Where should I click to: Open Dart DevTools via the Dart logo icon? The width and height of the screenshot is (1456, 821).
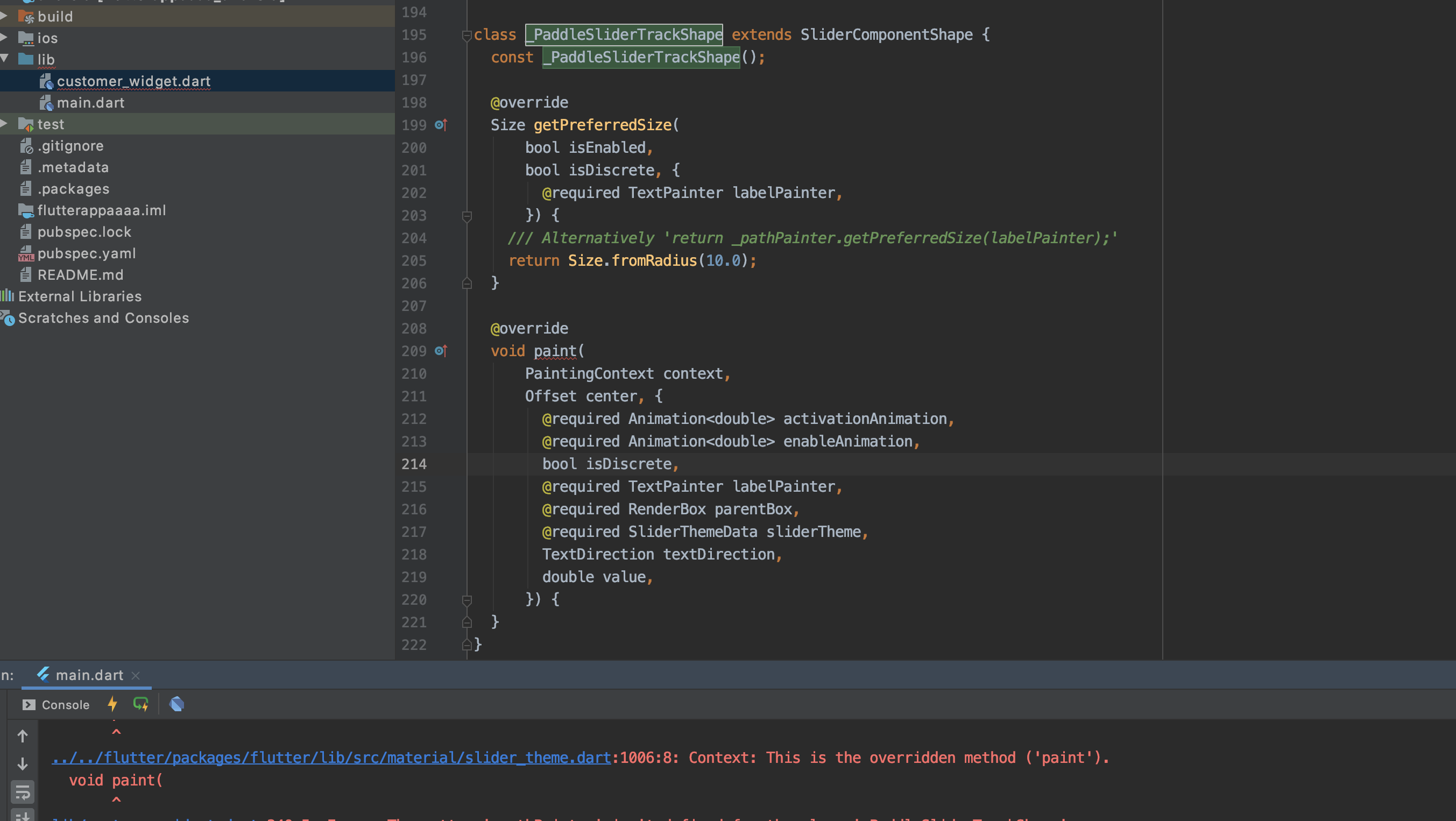click(x=177, y=704)
